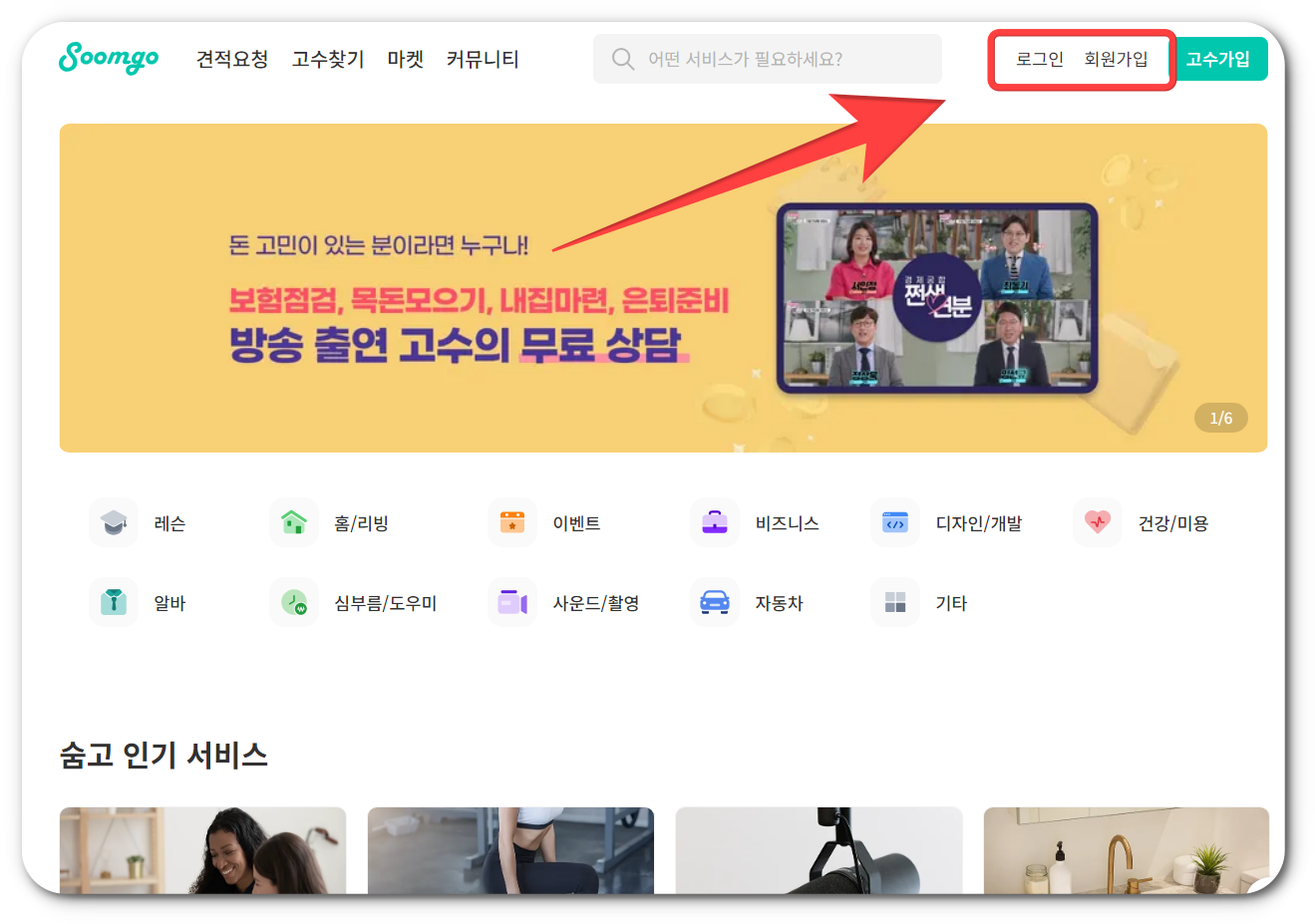The height and width of the screenshot is (924, 1315).
Task: Click the search magnifier icon
Action: [x=622, y=59]
